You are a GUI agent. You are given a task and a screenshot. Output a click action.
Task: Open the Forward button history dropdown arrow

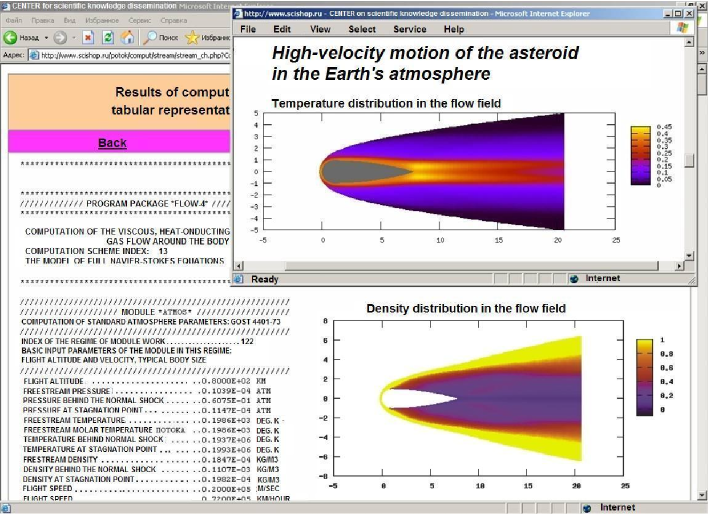click(x=74, y=38)
